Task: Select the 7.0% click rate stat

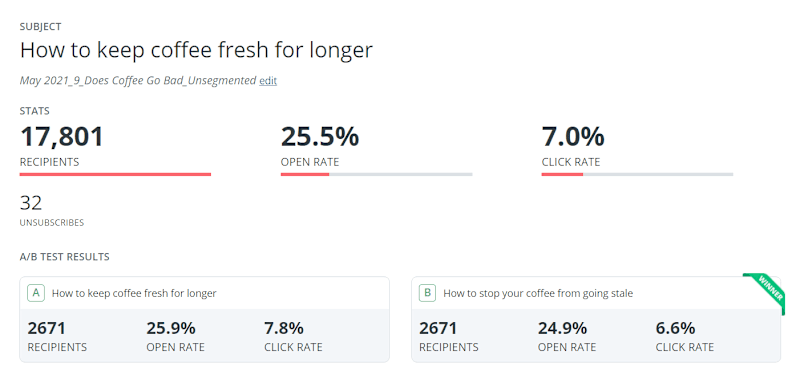Action: (573, 137)
